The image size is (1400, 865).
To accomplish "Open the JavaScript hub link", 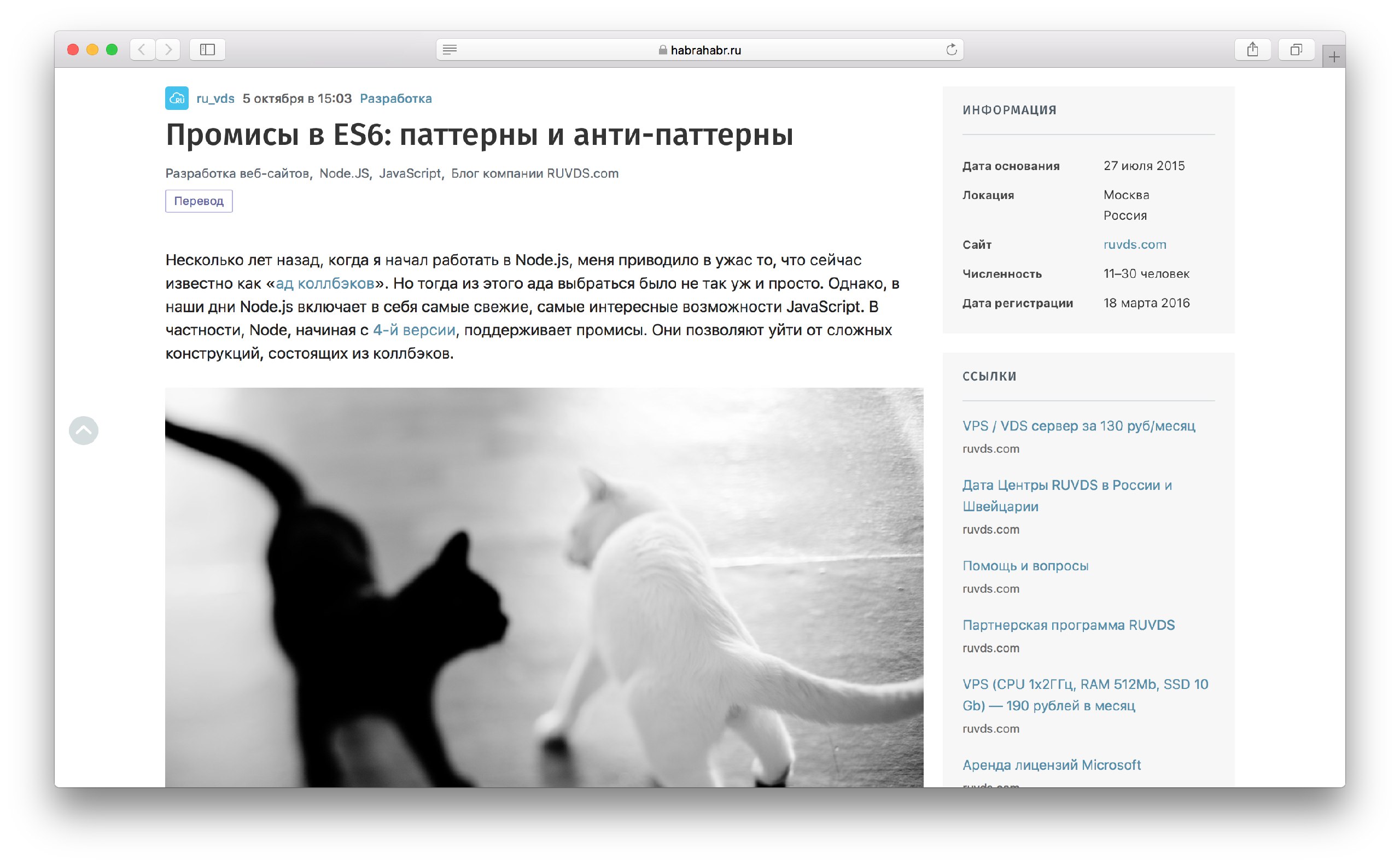I will [x=410, y=173].
